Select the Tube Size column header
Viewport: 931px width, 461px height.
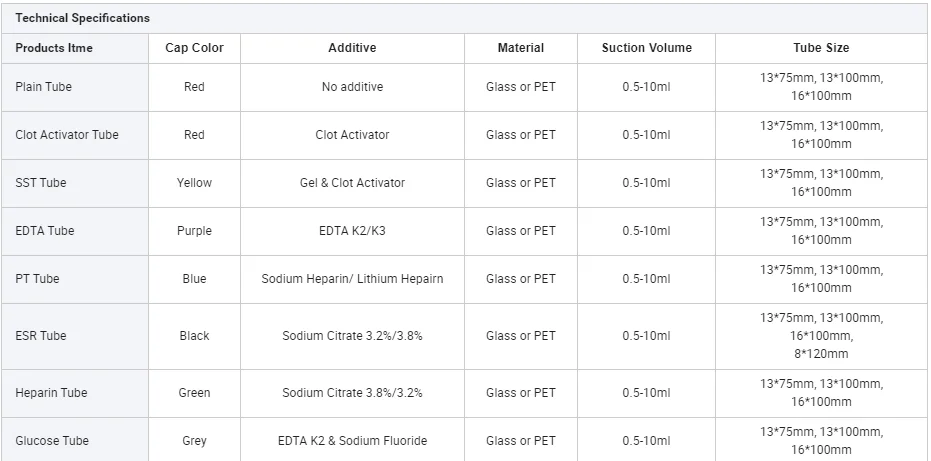pos(821,48)
